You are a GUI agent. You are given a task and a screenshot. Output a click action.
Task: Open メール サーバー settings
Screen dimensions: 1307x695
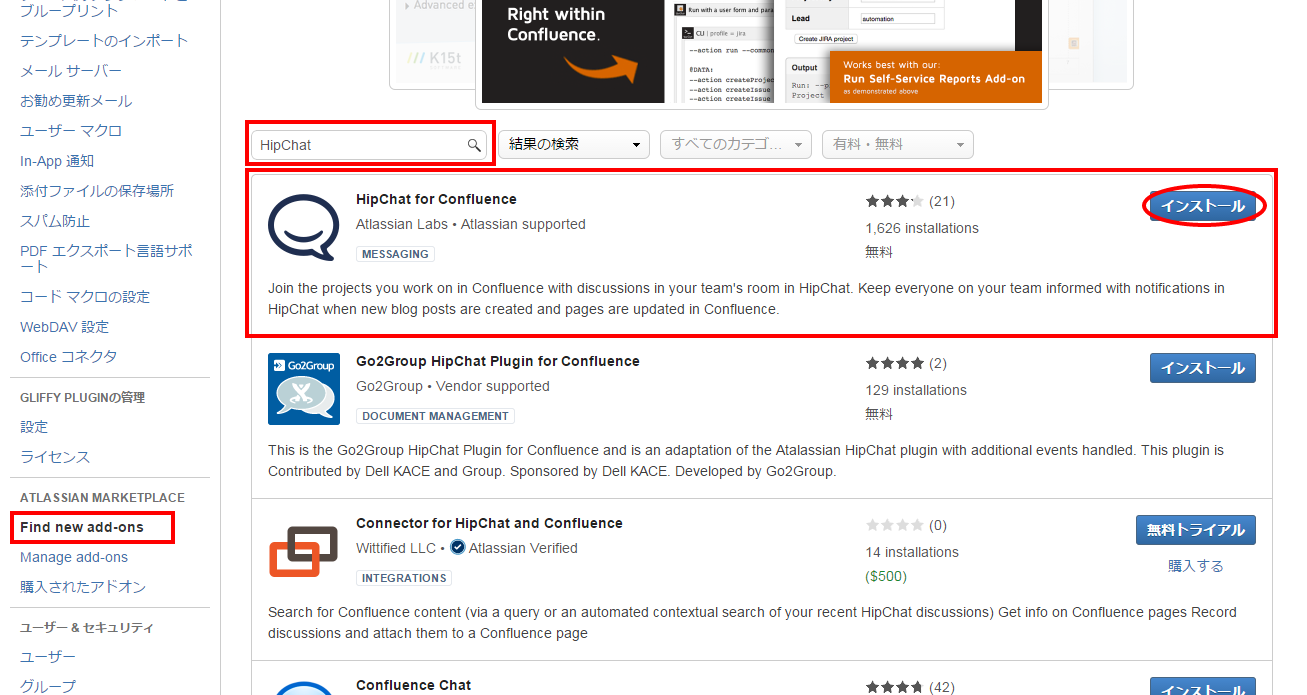point(71,71)
